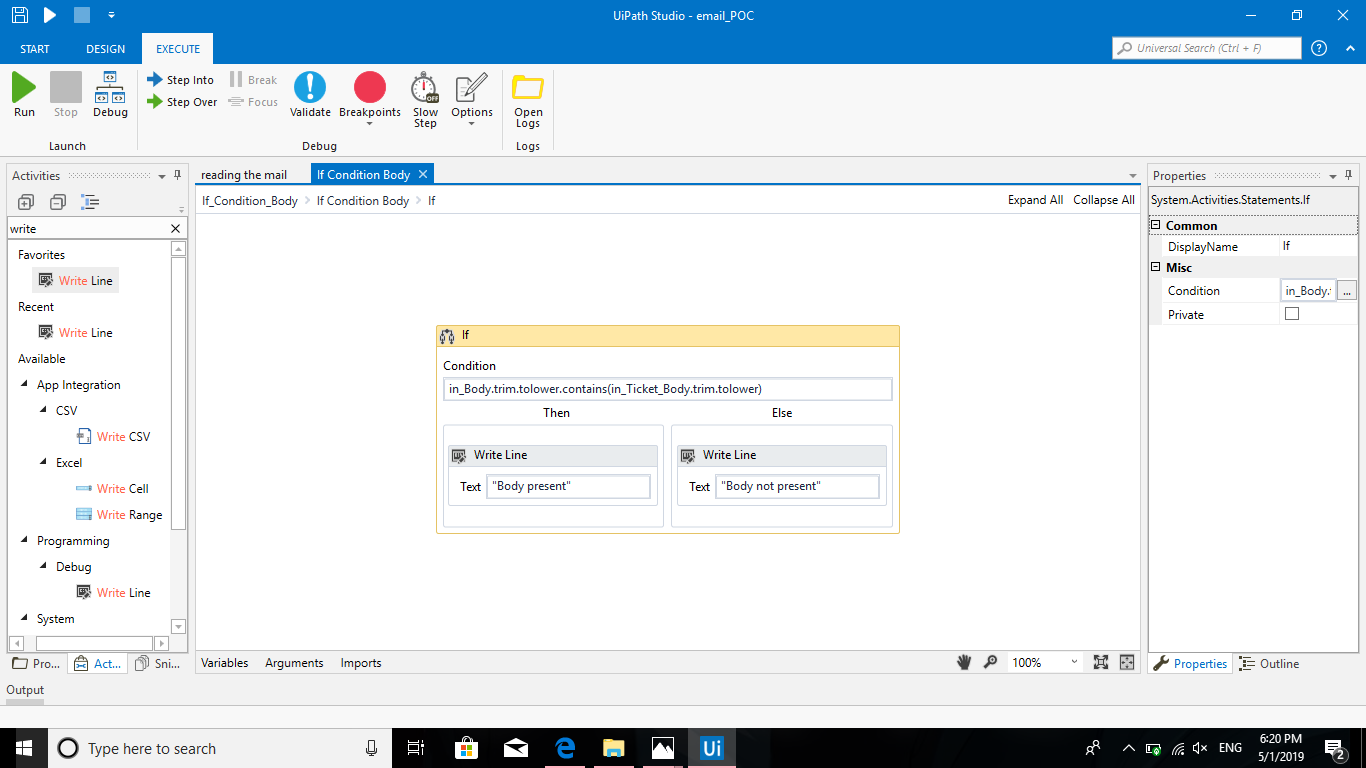Collapse the Programming tree node
This screenshot has width=1366, height=768.
pyautogui.click(x=25, y=541)
